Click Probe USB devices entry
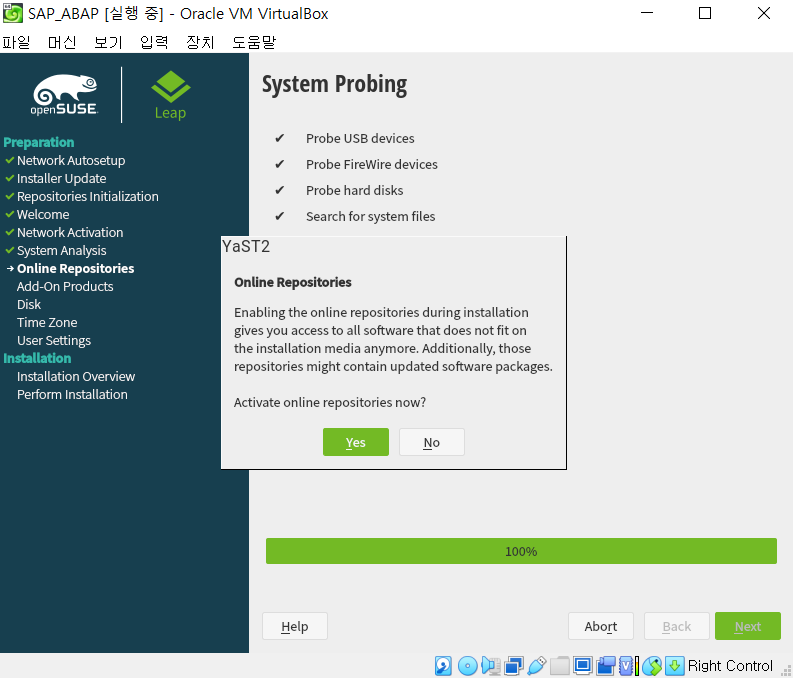The width and height of the screenshot is (793, 678). (360, 138)
